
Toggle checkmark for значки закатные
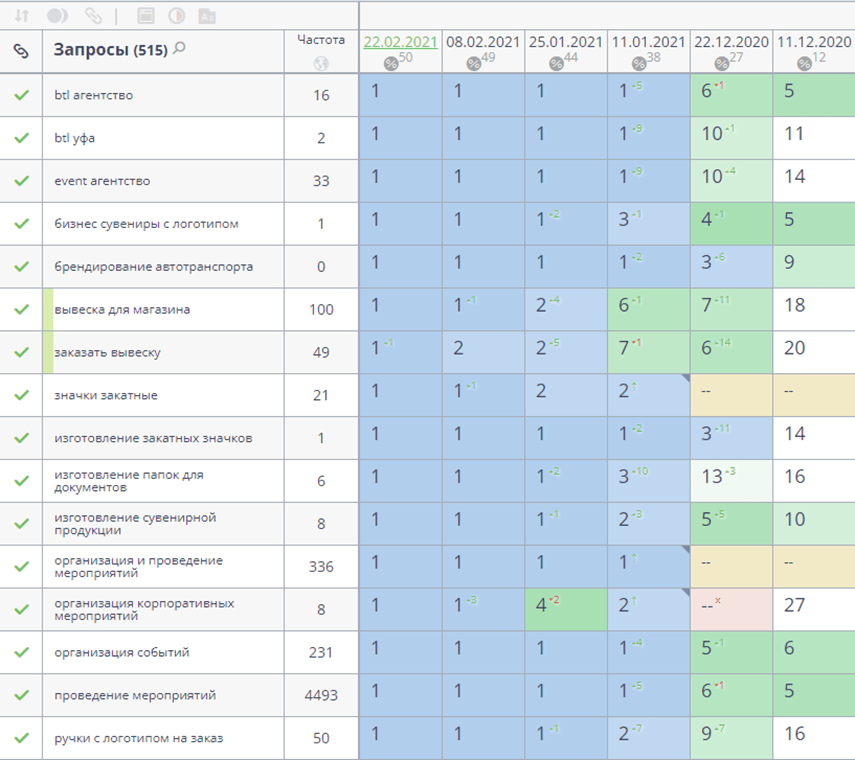pos(21,395)
